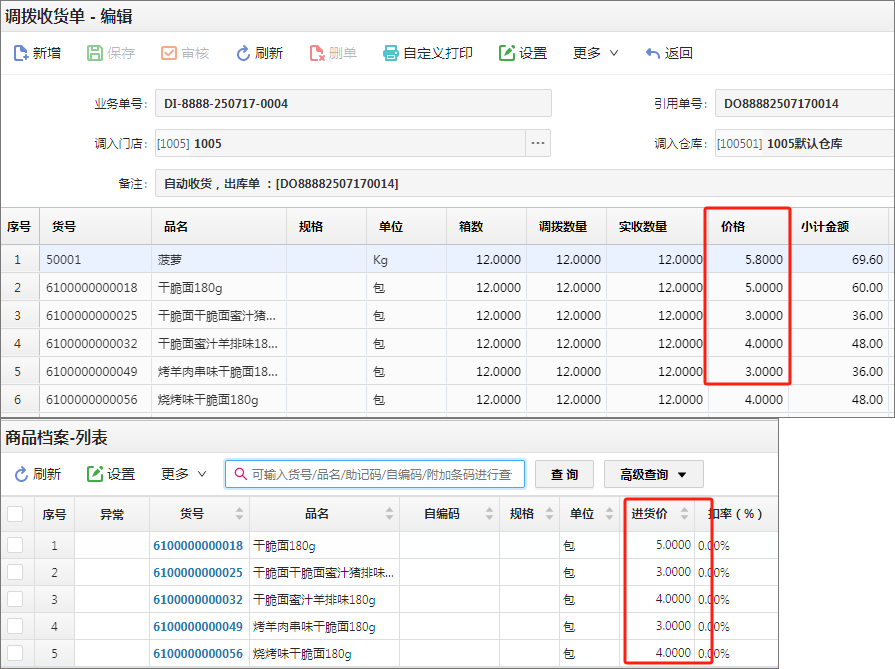
Task: Sort product list by 品名 column arrows
Action: 389,514
